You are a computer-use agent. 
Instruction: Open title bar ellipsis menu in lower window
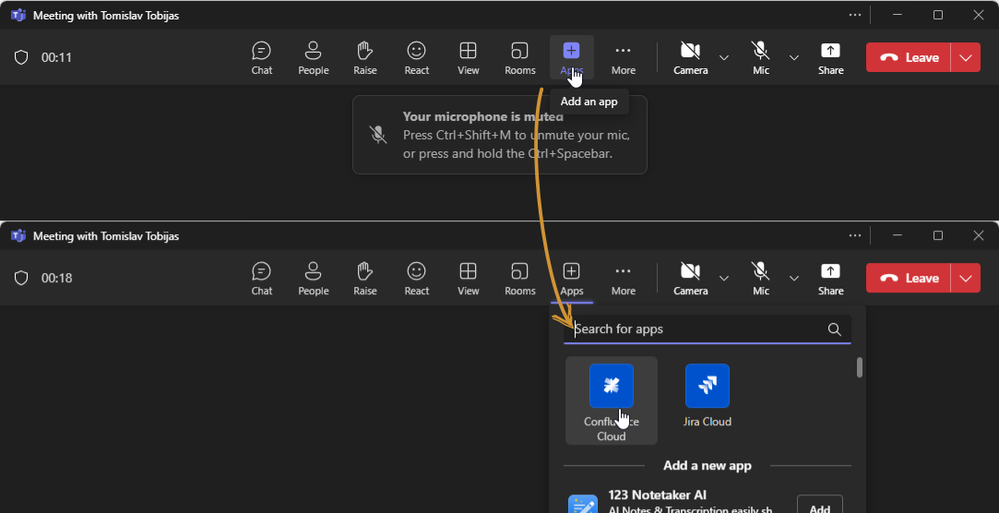tap(855, 236)
